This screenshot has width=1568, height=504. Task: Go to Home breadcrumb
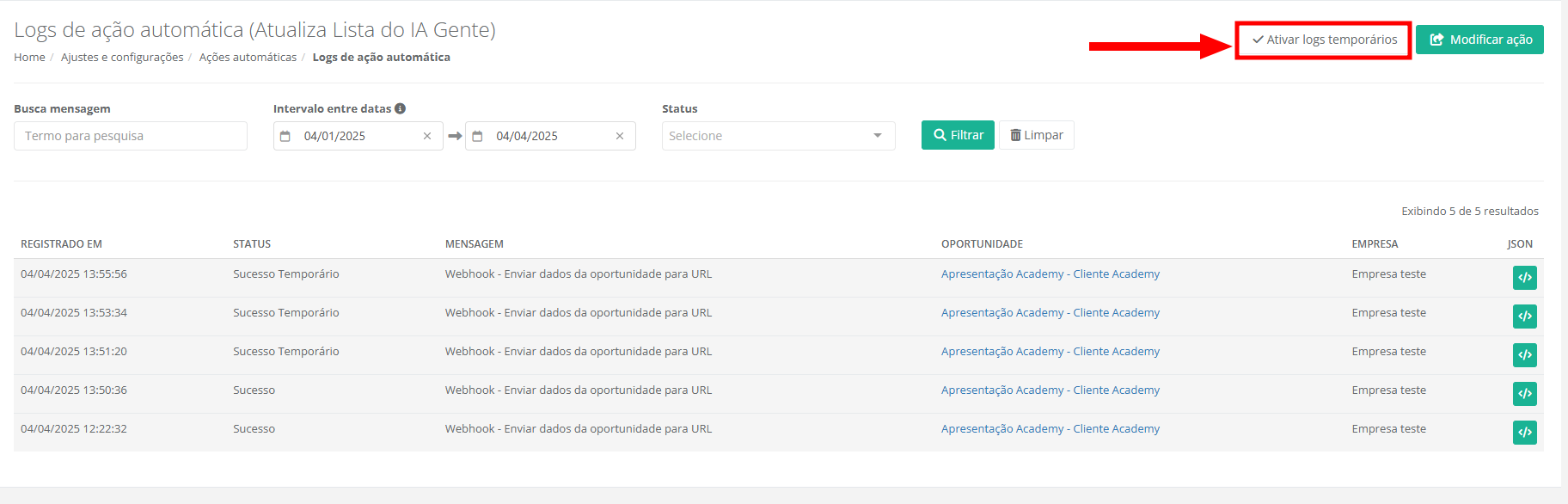(x=29, y=57)
